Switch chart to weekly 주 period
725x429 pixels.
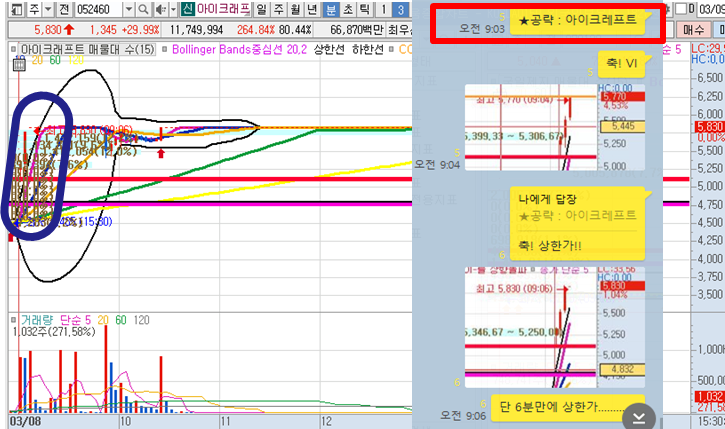coord(278,9)
